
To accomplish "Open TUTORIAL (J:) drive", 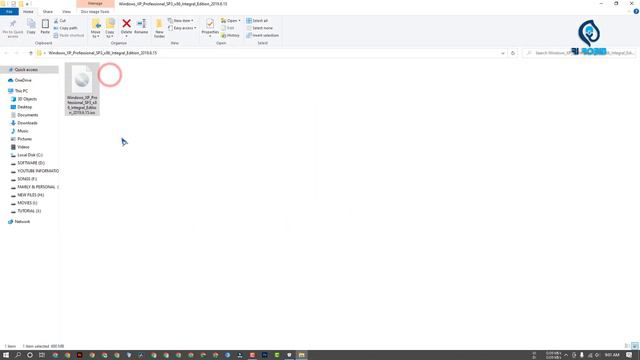I will (x=29, y=211).
